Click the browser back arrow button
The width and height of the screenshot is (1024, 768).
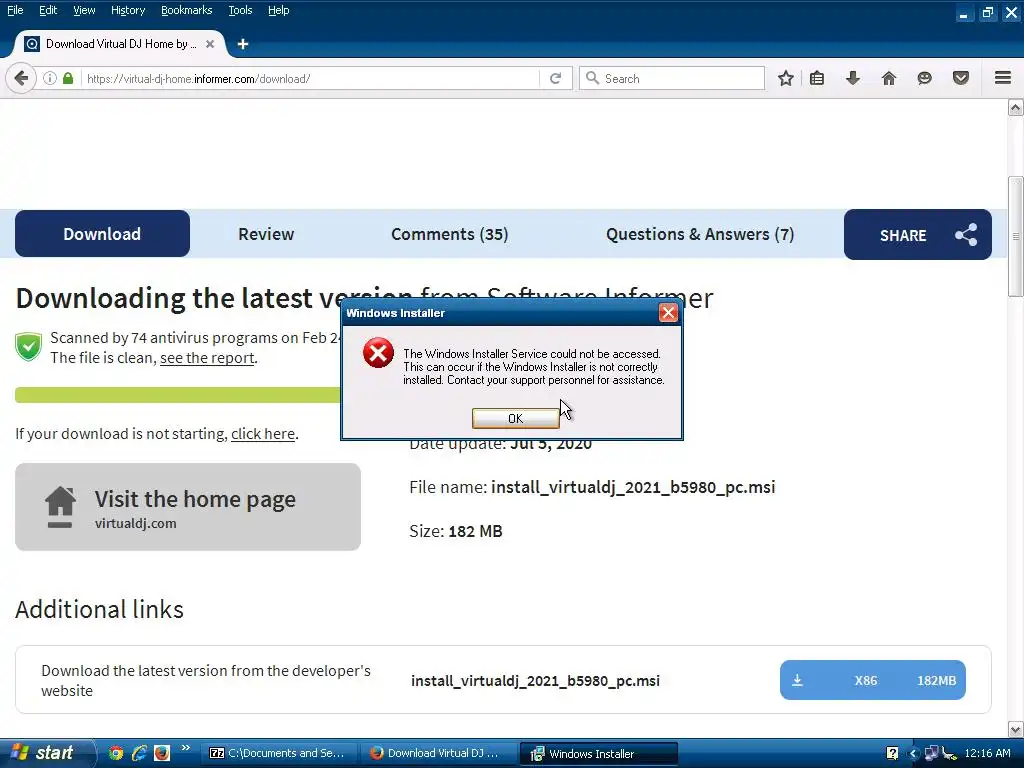click(21, 78)
